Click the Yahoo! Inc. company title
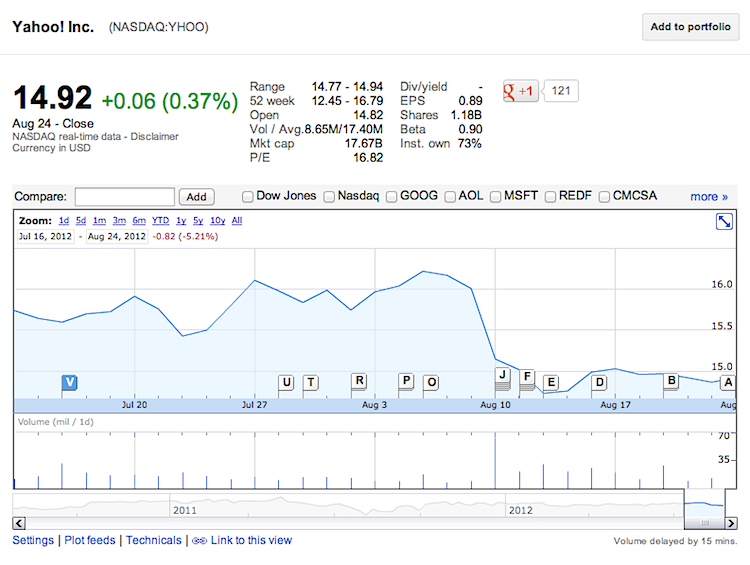The width and height of the screenshot is (750, 565). 53,27
